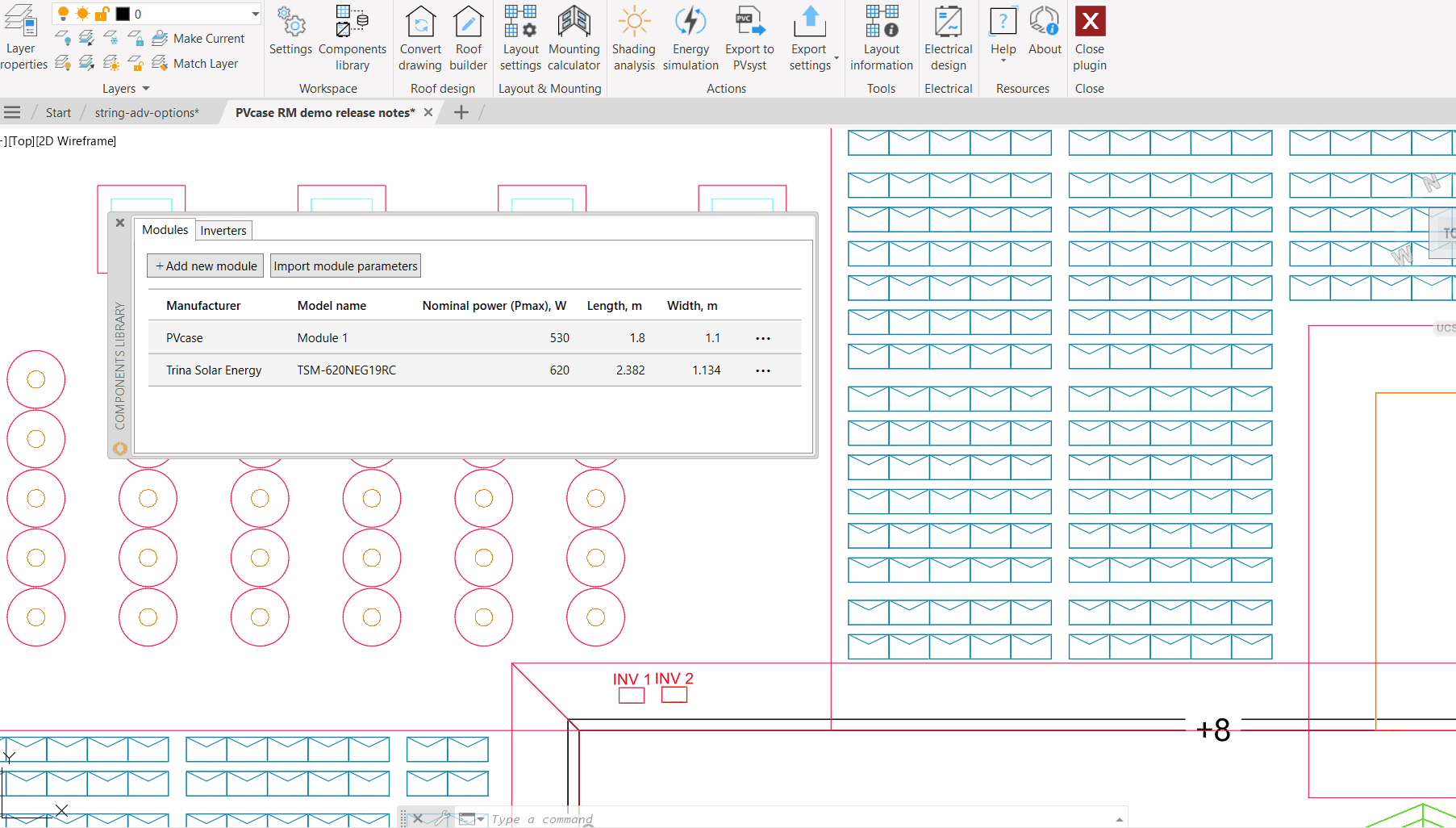Click Export to PVsyst
Viewport: 1456px width, 828px height.
coord(749,37)
